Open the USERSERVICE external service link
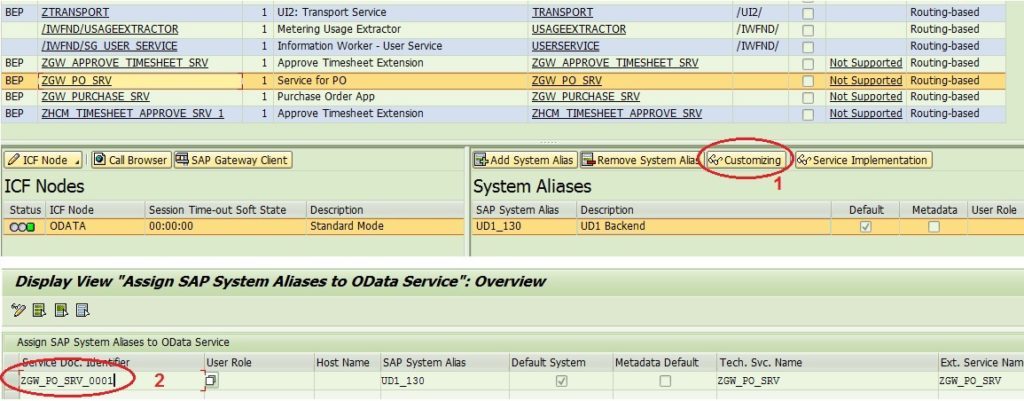 (x=566, y=46)
